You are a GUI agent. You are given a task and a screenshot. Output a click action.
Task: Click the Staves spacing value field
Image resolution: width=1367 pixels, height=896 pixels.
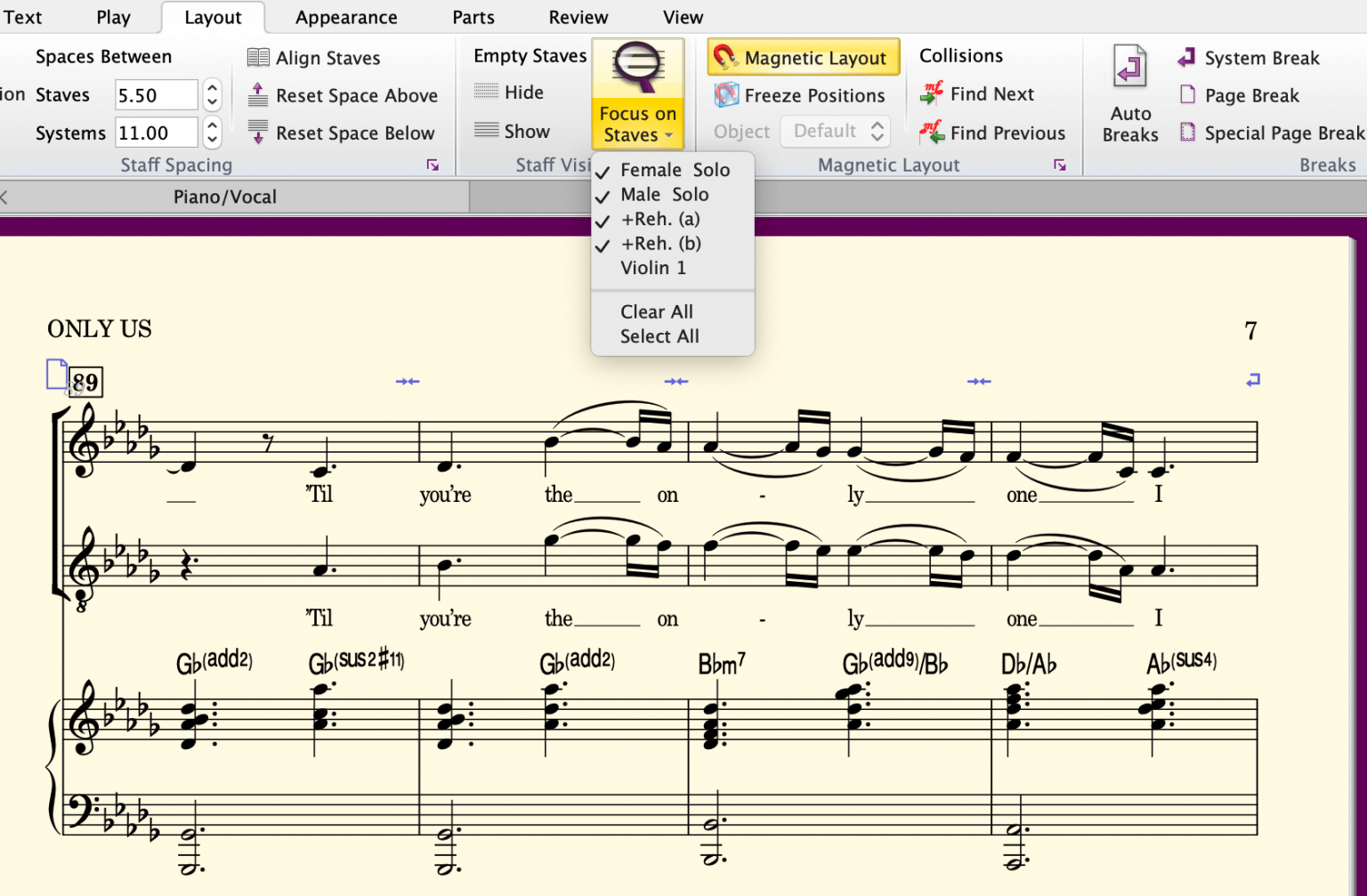(x=156, y=94)
